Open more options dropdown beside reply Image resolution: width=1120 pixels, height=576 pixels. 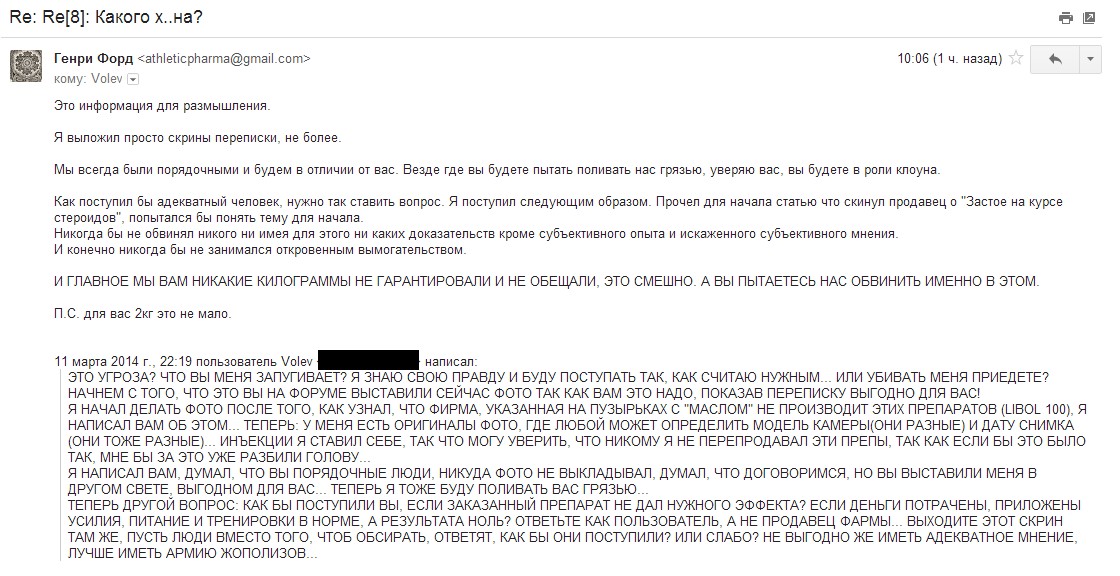[1090, 59]
